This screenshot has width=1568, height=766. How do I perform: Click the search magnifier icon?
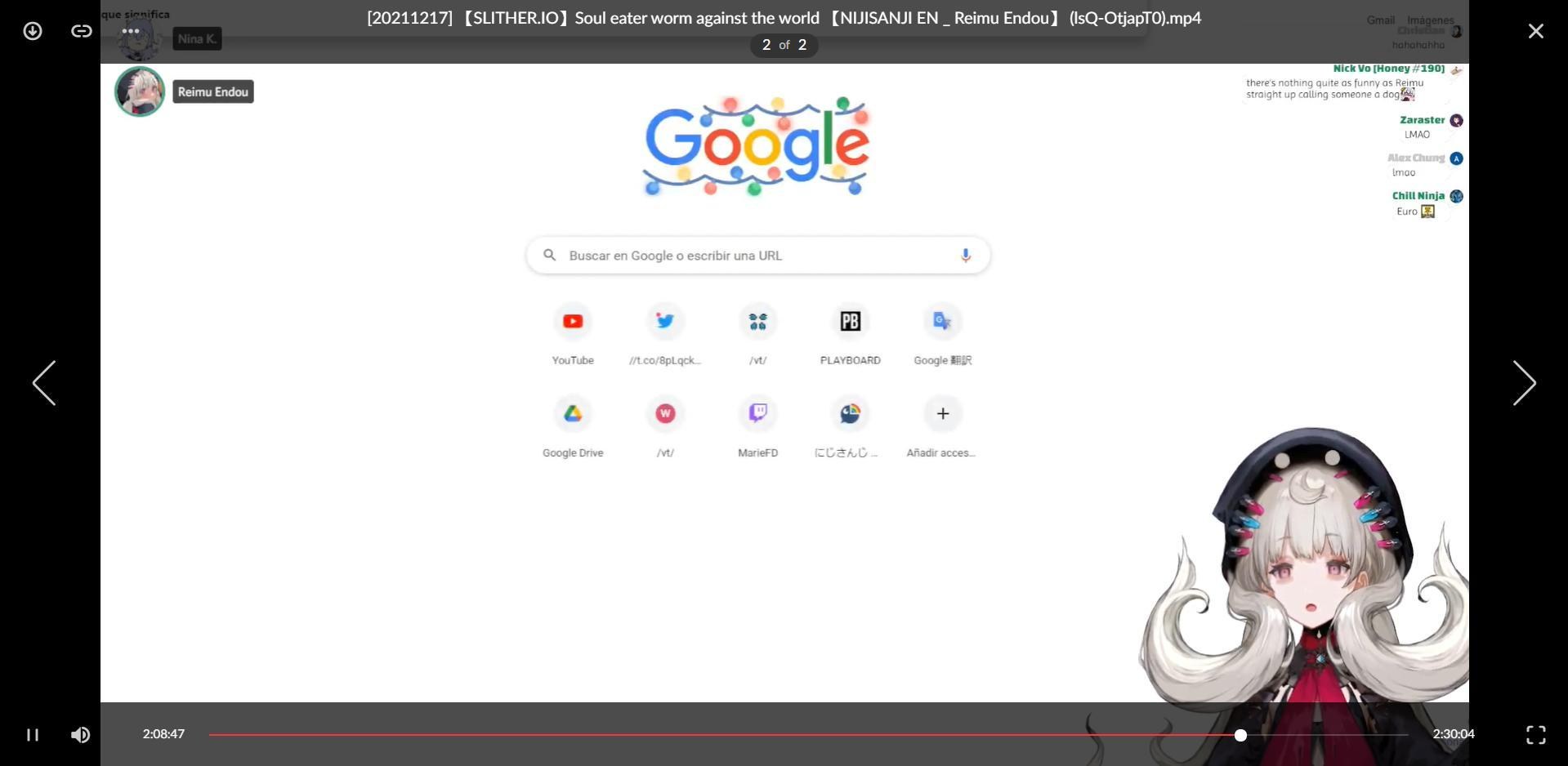coord(550,256)
